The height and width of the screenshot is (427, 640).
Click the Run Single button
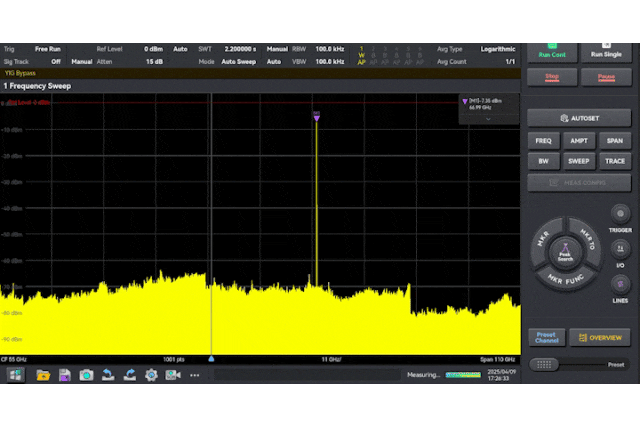point(606,53)
